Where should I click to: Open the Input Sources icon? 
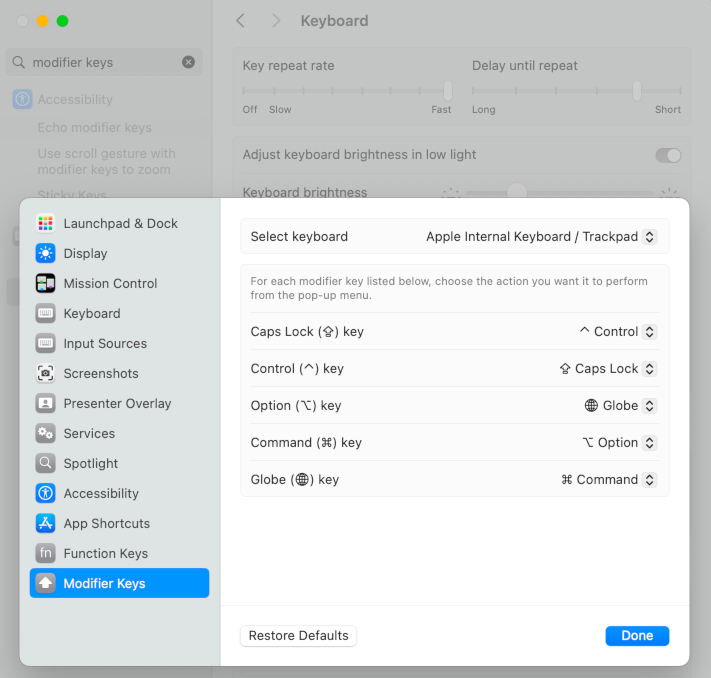tap(45, 343)
